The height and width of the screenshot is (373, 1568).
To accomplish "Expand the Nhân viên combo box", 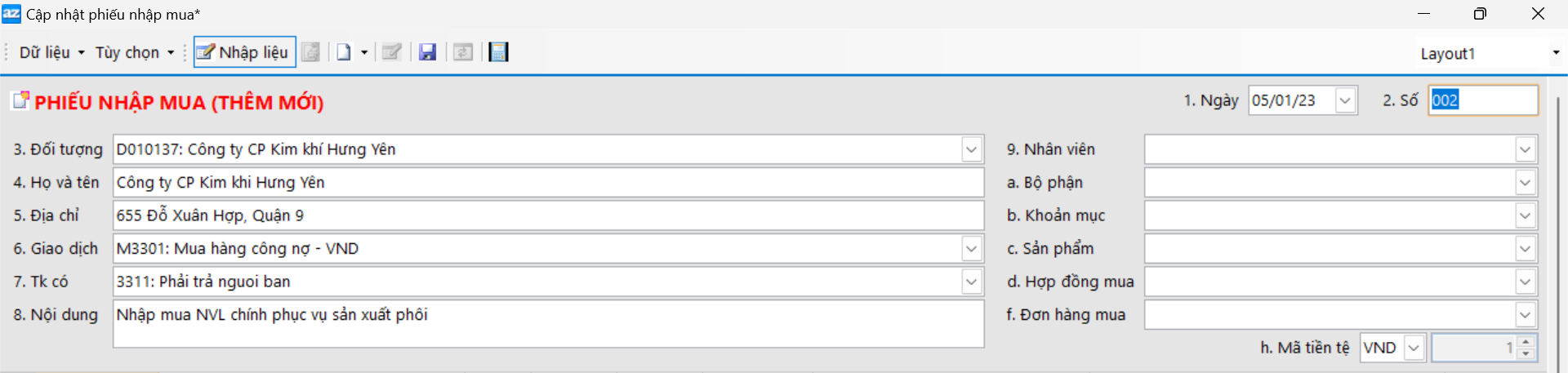I will click(x=1525, y=149).
